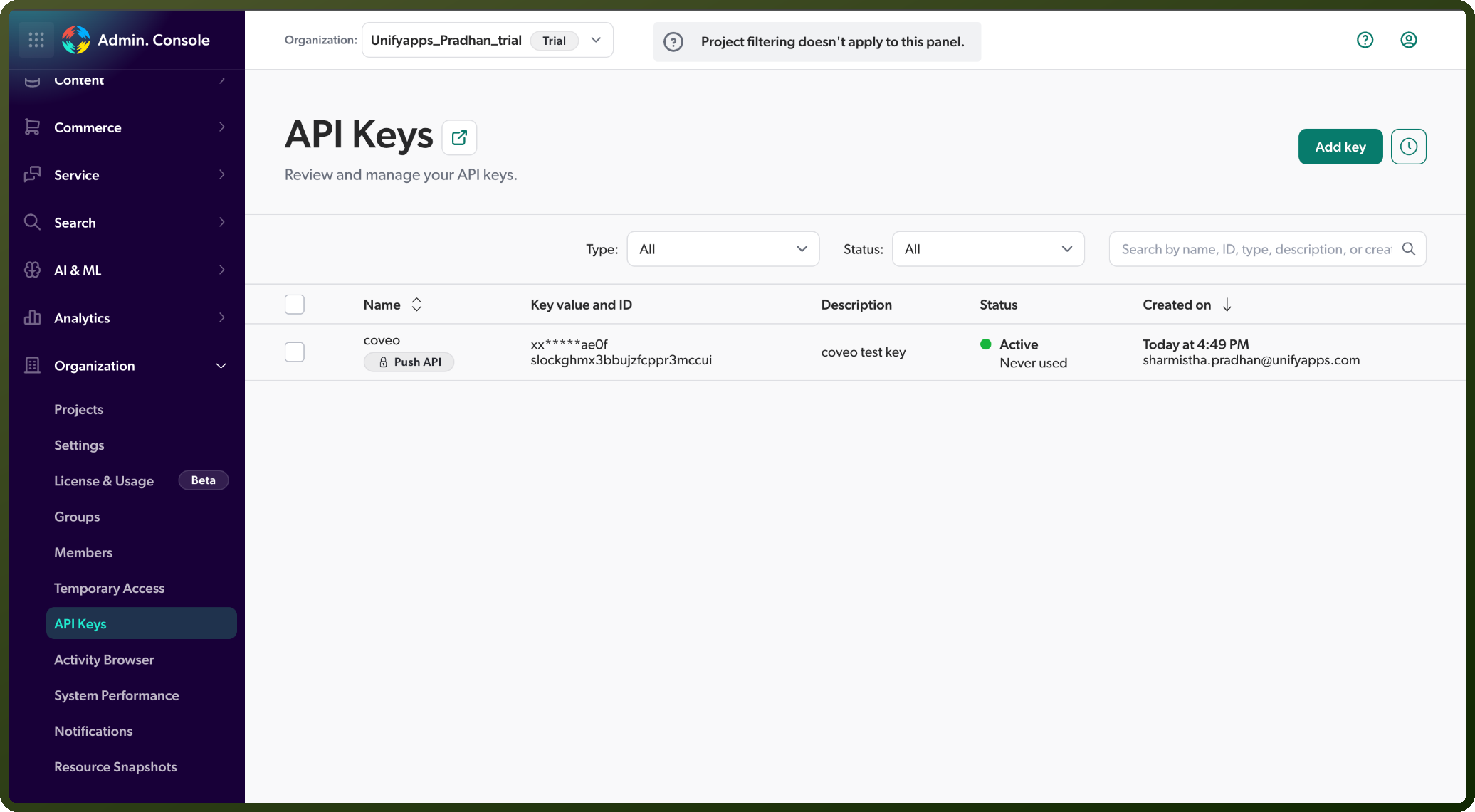Expand the Search menu chevron

point(222,222)
